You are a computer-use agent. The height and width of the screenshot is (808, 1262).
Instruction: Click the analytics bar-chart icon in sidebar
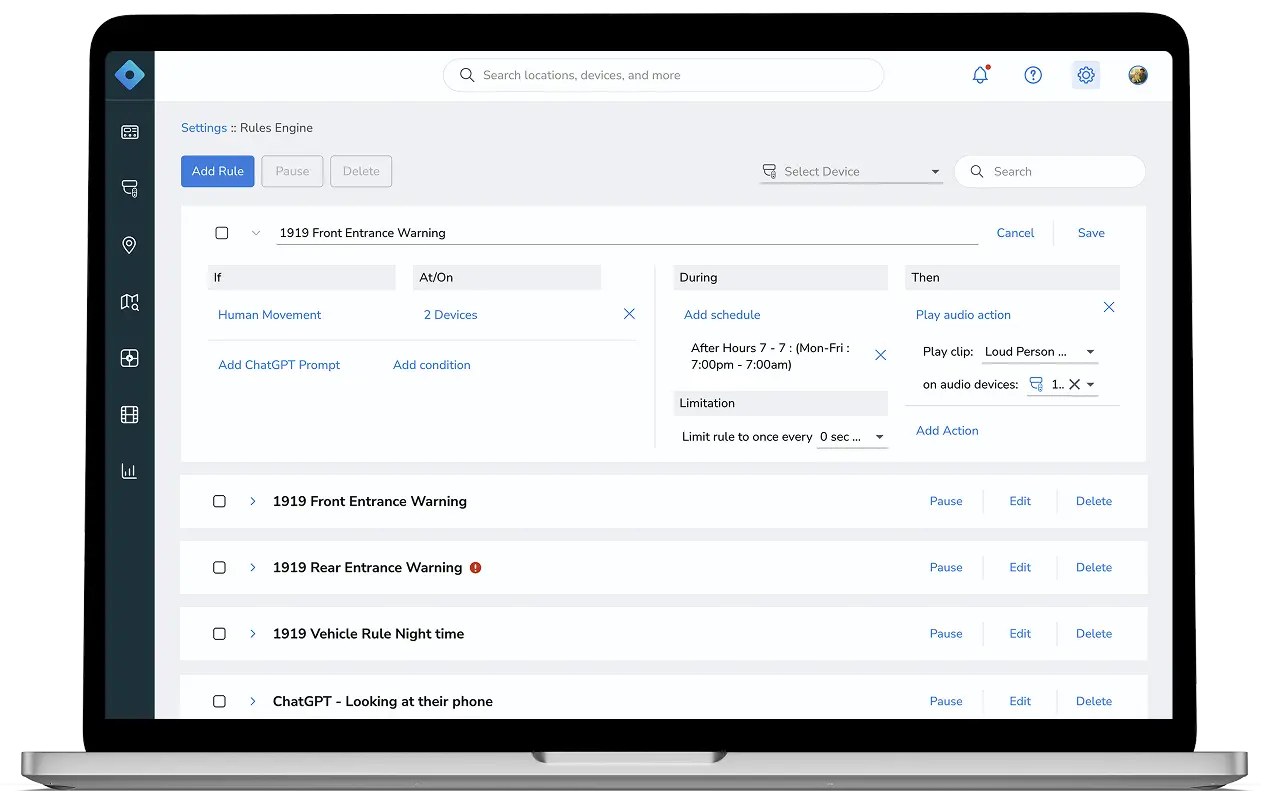[x=129, y=471]
